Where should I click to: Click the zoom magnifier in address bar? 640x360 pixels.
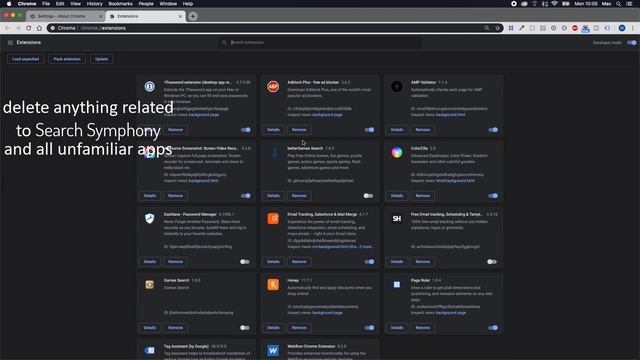point(487,28)
